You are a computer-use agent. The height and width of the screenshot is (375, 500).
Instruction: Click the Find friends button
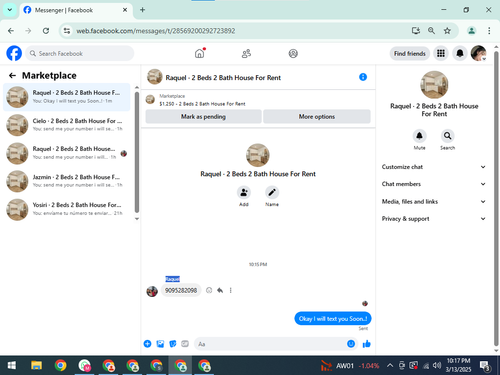pos(410,53)
